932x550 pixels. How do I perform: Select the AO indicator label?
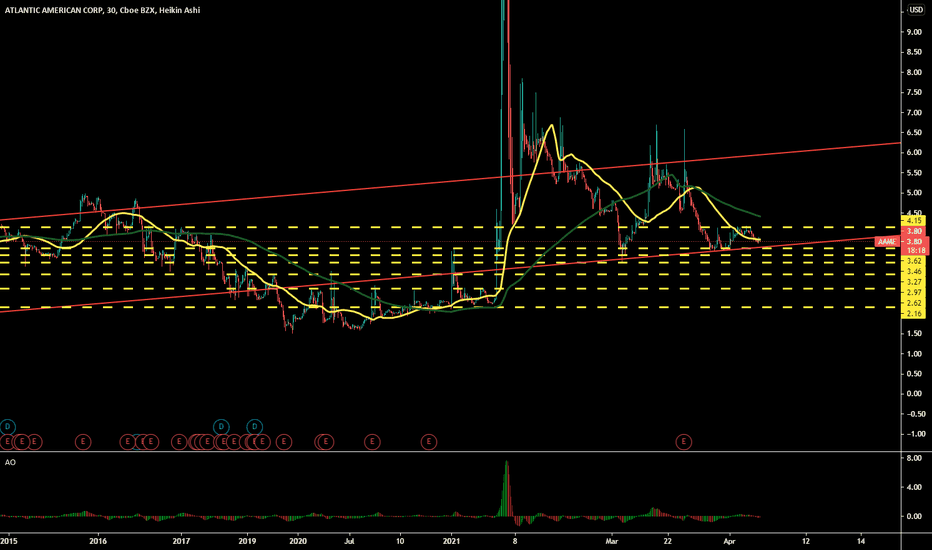click(10, 462)
